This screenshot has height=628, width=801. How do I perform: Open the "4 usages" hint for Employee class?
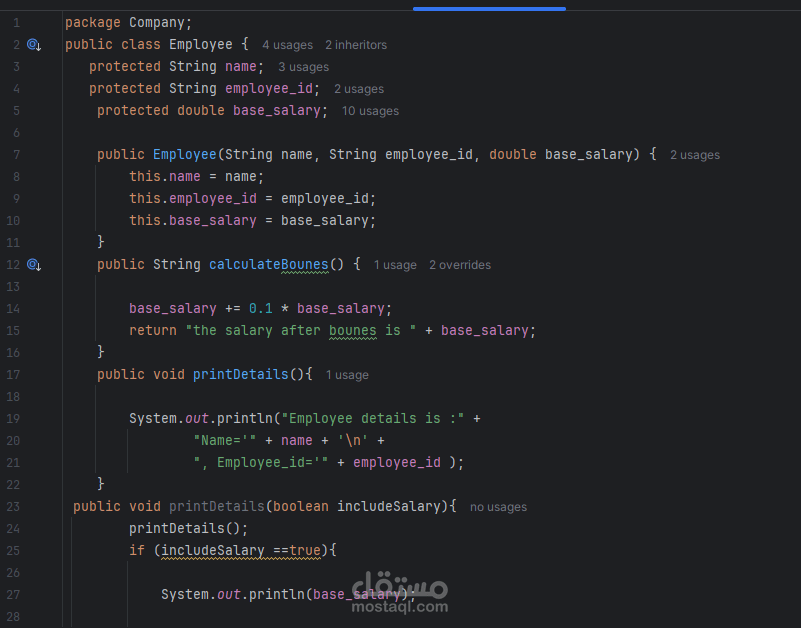coord(287,45)
